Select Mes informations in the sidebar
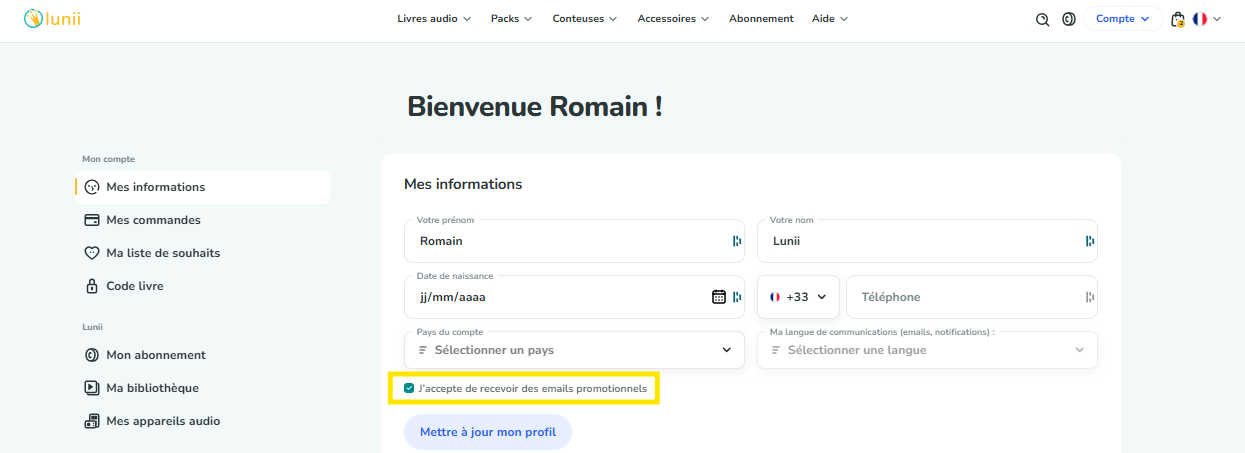The height and width of the screenshot is (453, 1245). [x=202, y=187]
